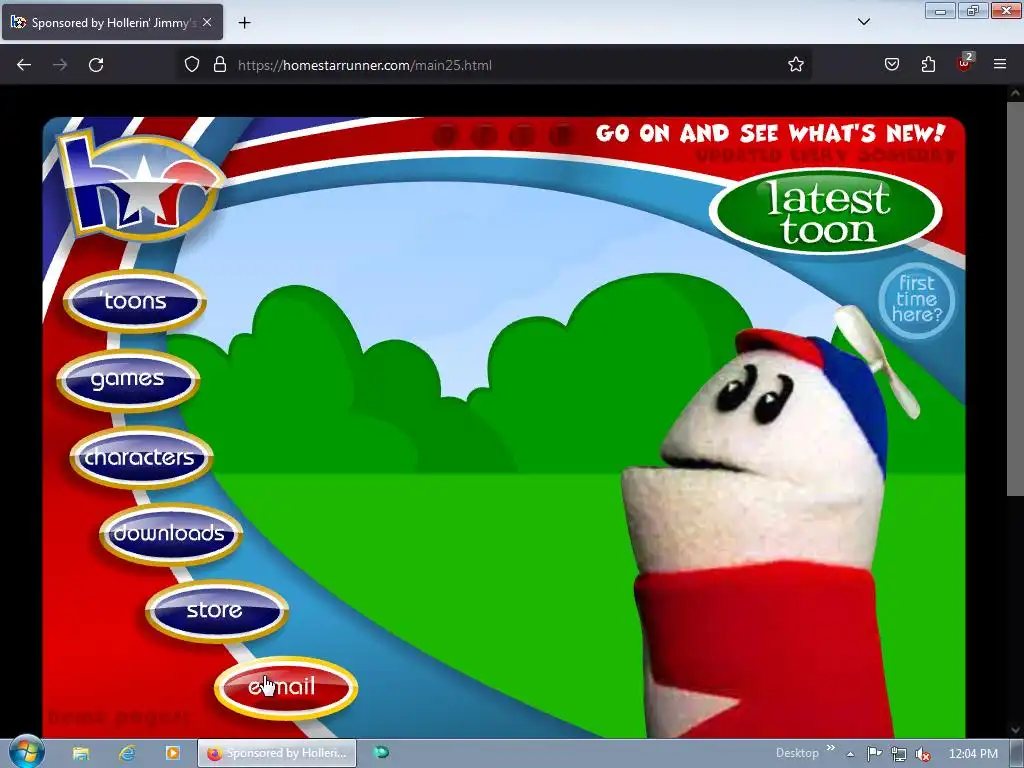Open the media player taskbar icon
The height and width of the screenshot is (768, 1024).
172,754
